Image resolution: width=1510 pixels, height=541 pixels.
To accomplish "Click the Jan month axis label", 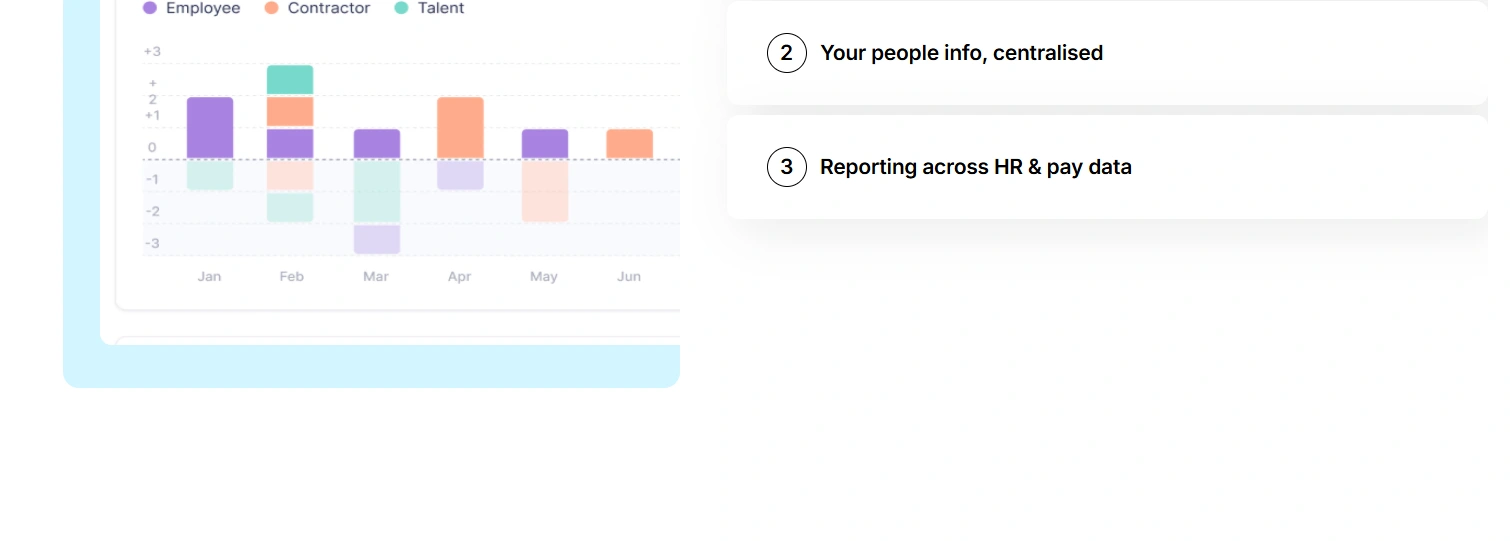I will (210, 276).
